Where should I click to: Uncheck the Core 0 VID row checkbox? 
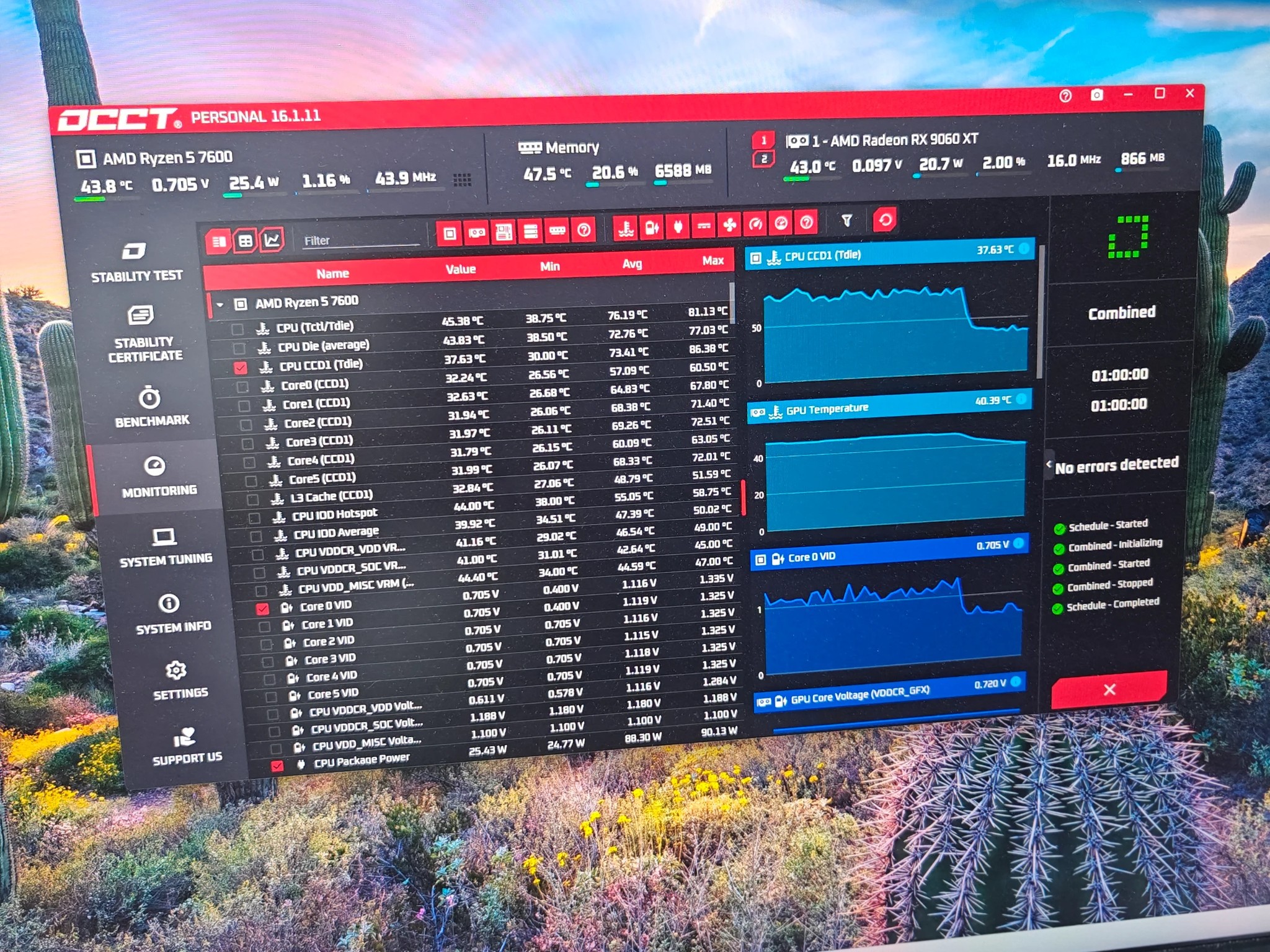(x=262, y=609)
